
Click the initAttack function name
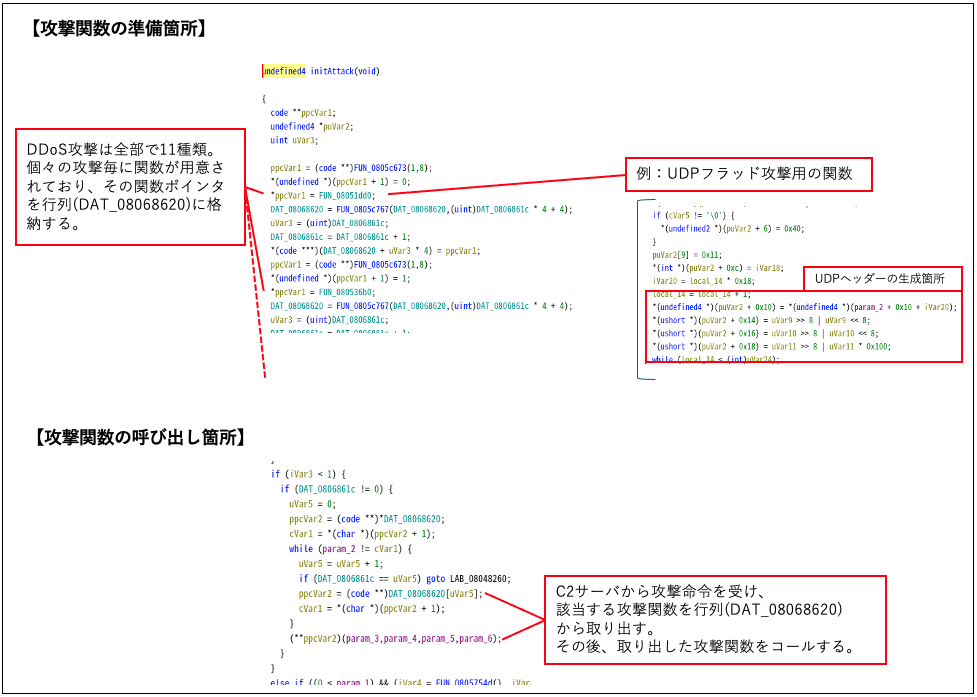tap(334, 71)
